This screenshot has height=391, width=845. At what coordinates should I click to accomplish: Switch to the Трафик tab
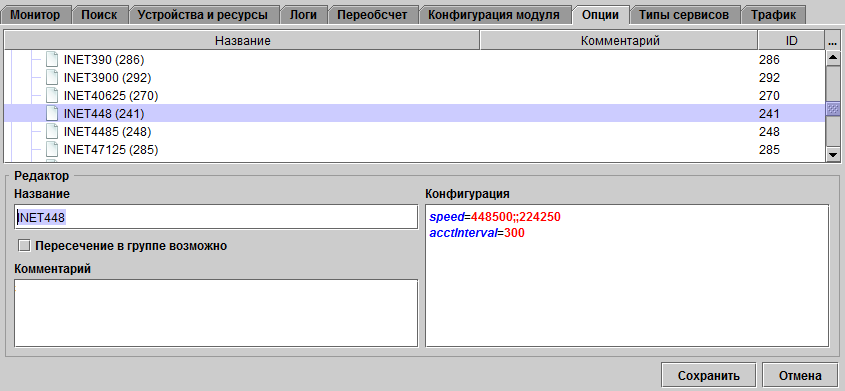773,15
